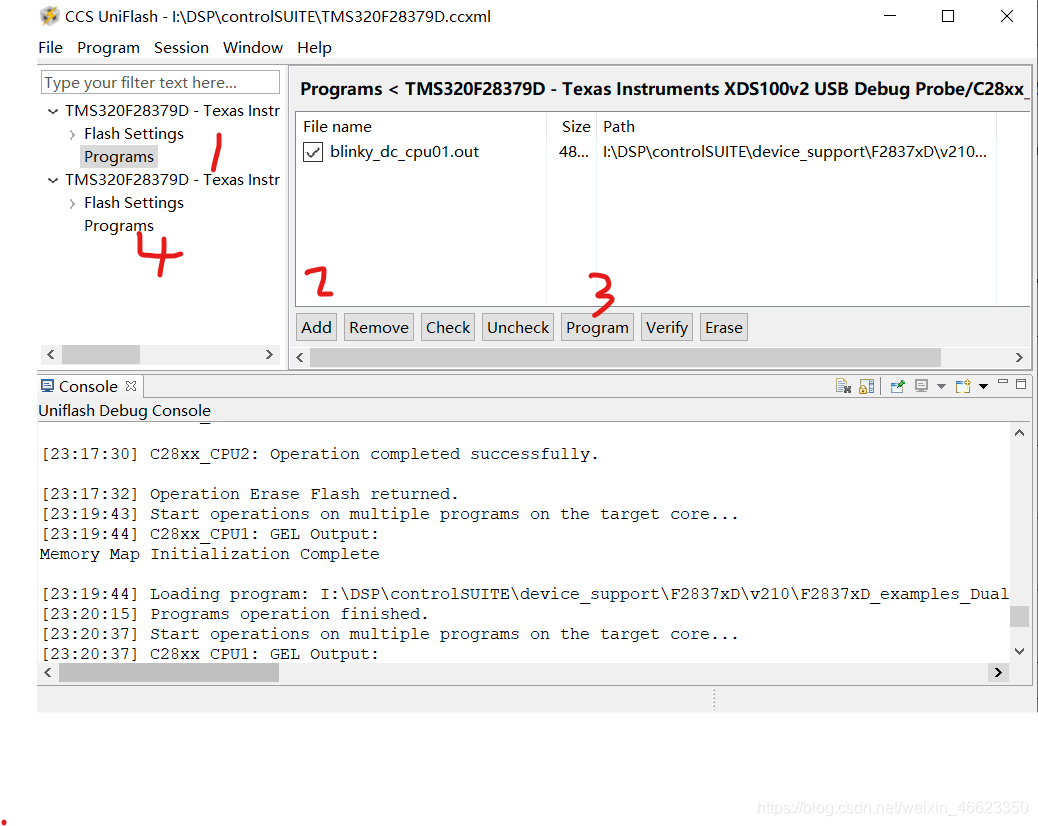Click the Uncheck button

518,328
